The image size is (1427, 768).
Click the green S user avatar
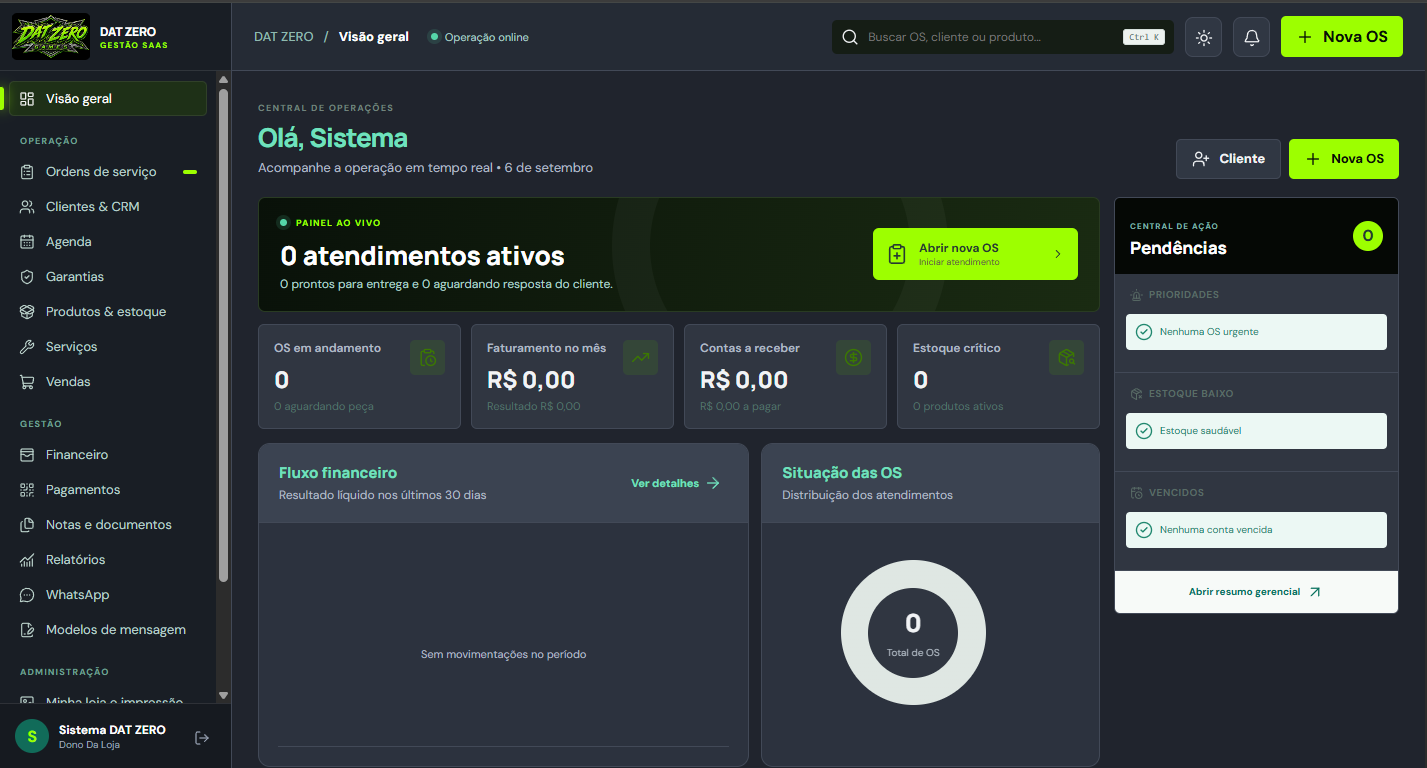(x=32, y=736)
